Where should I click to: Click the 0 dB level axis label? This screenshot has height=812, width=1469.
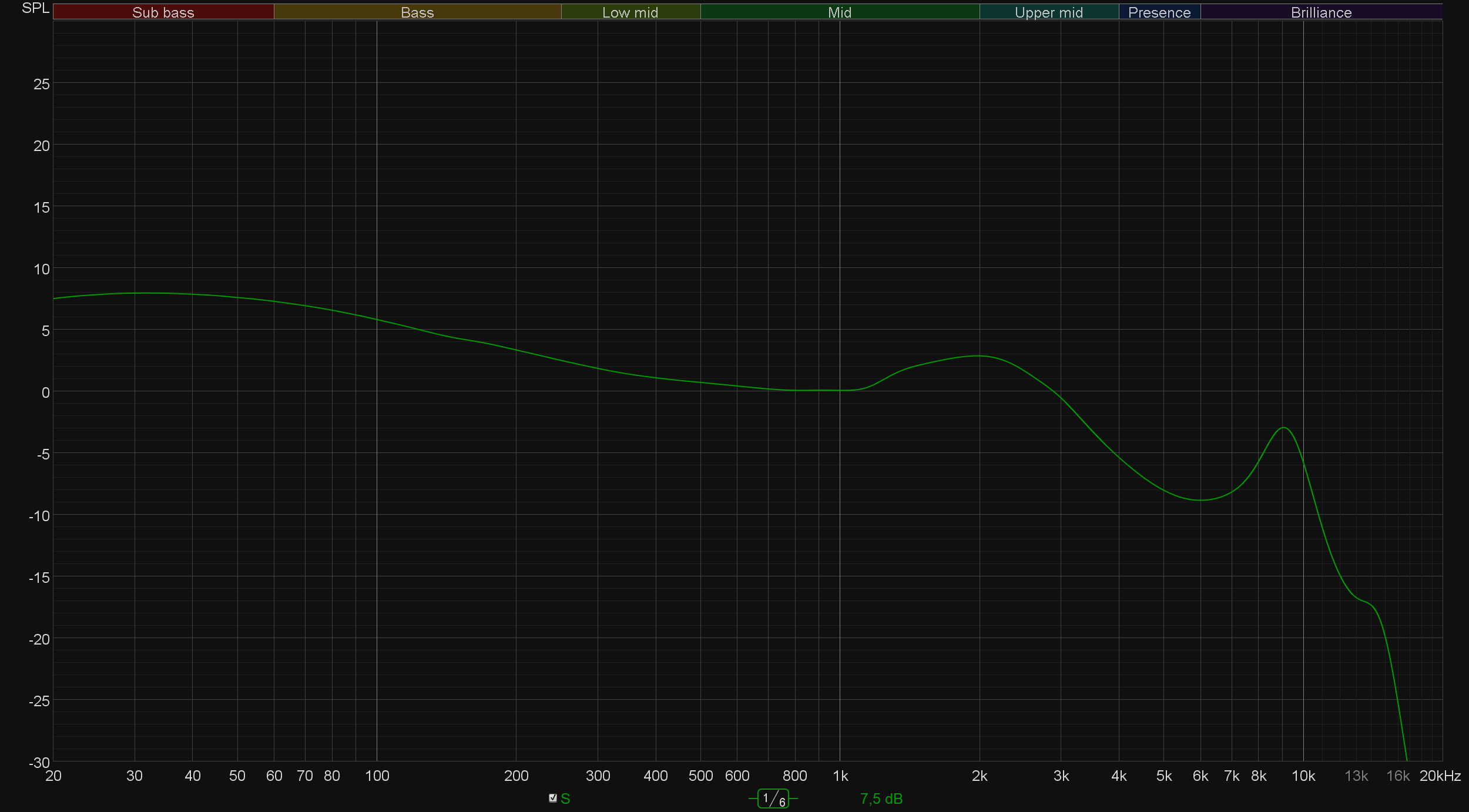pos(45,392)
